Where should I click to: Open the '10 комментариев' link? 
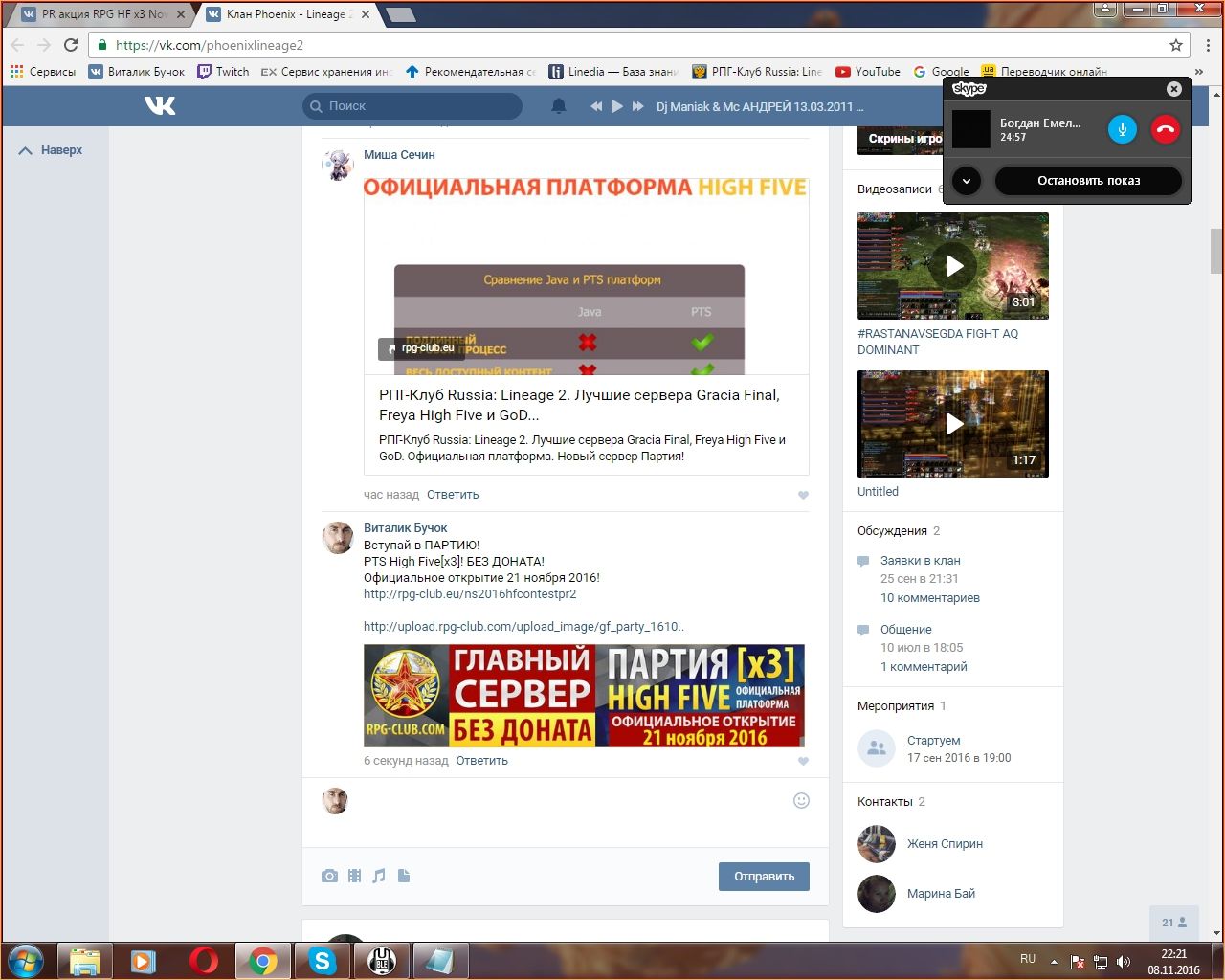tap(930, 598)
